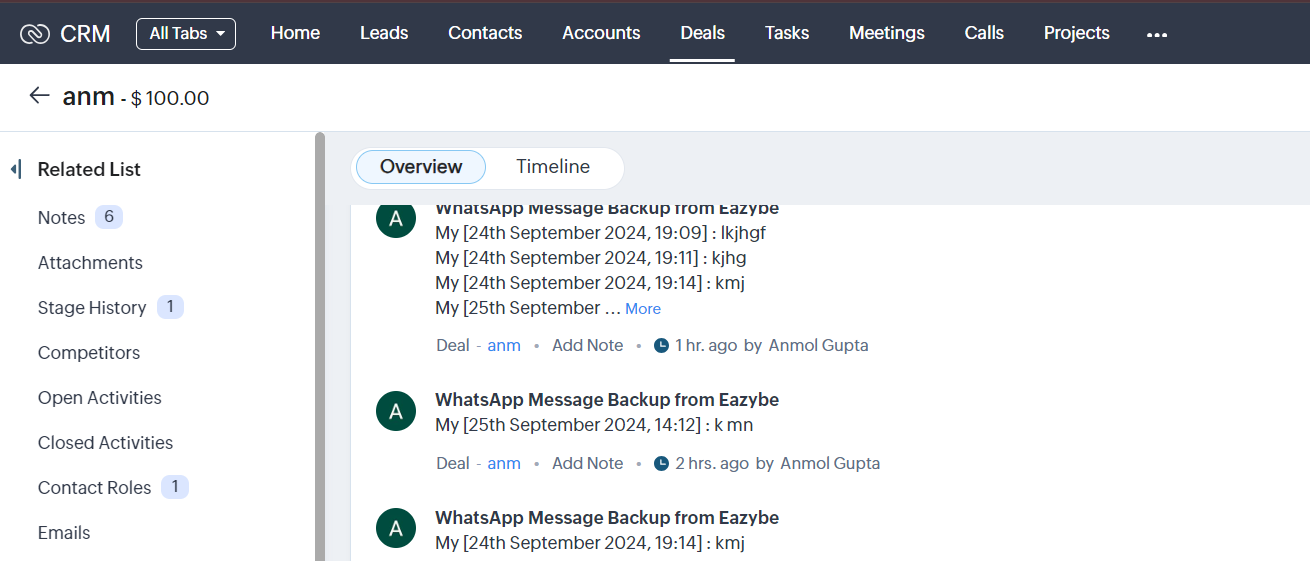Image resolution: width=1310 pixels, height=561 pixels.
Task: Collapse the Related List sidebar icon
Action: 16,169
